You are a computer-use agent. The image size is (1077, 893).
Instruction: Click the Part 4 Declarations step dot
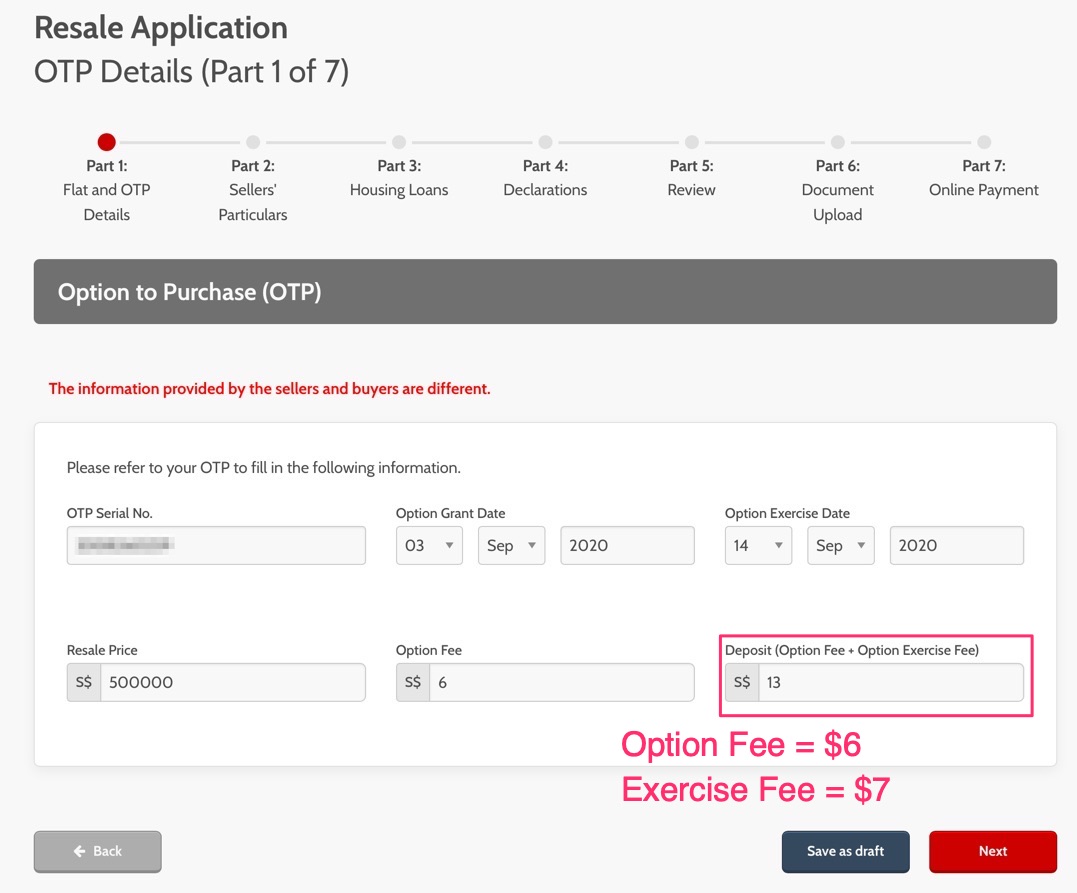[x=545, y=142]
